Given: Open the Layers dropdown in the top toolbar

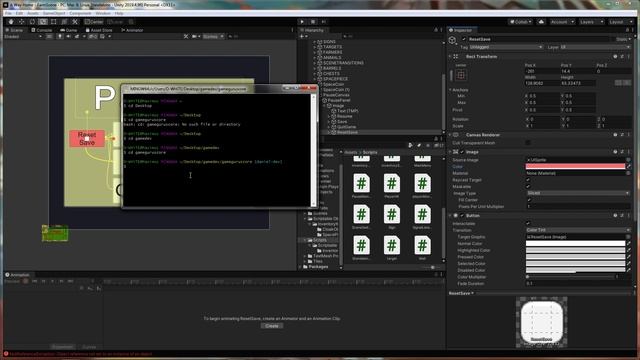Looking at the screenshot, I should point(591,22).
